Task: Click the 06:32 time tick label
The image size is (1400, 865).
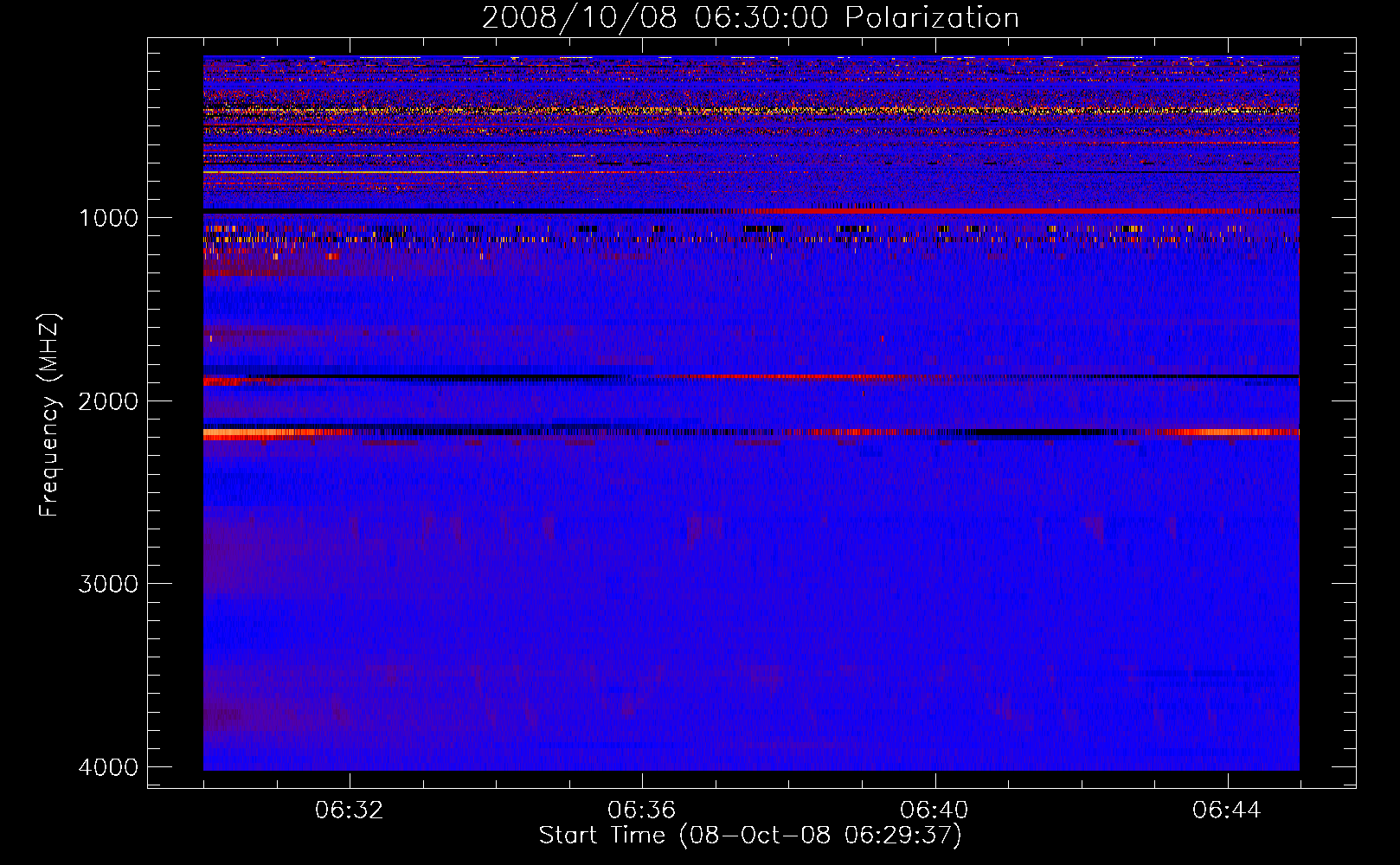Action: tap(350, 811)
